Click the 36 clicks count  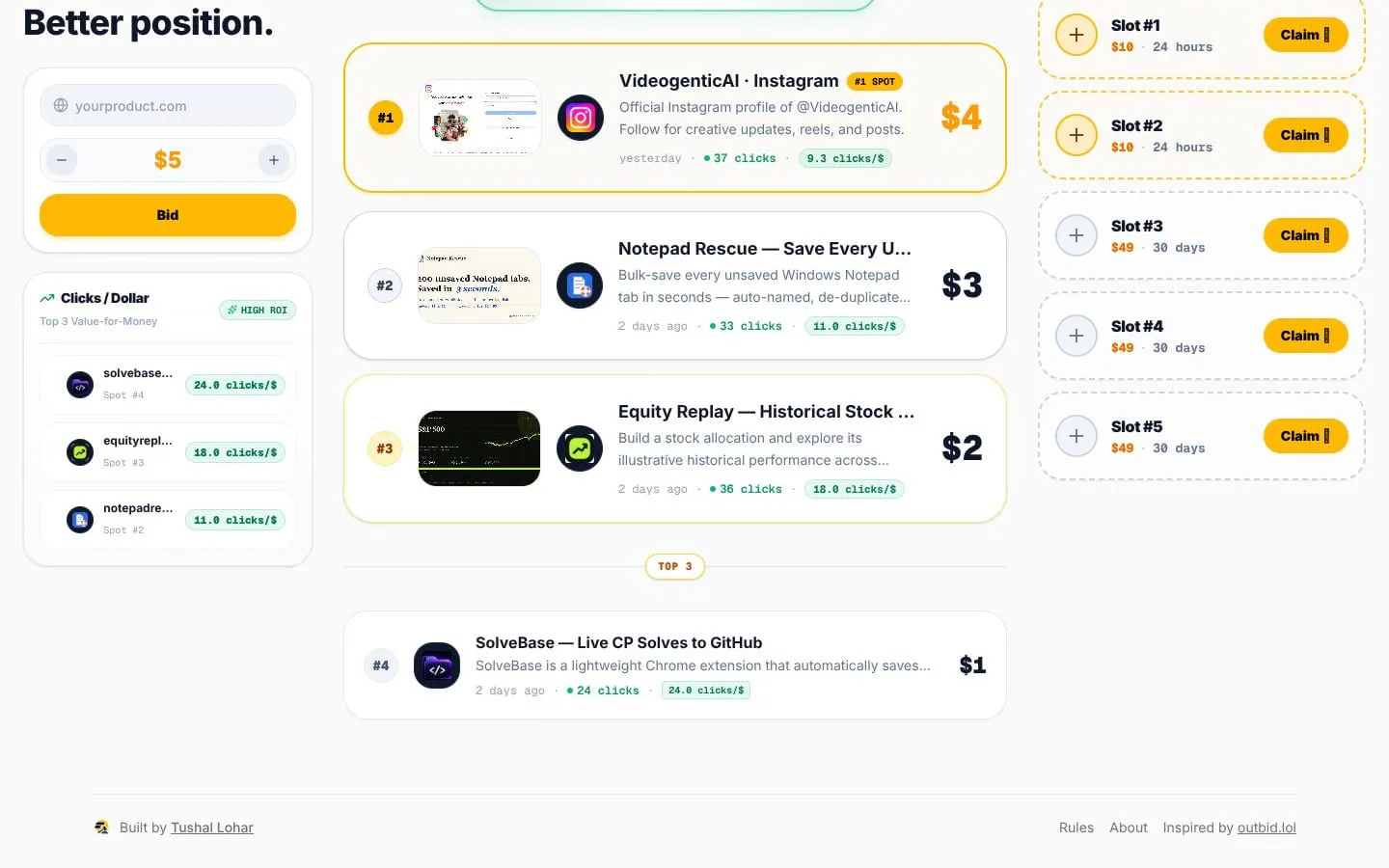[746, 490]
